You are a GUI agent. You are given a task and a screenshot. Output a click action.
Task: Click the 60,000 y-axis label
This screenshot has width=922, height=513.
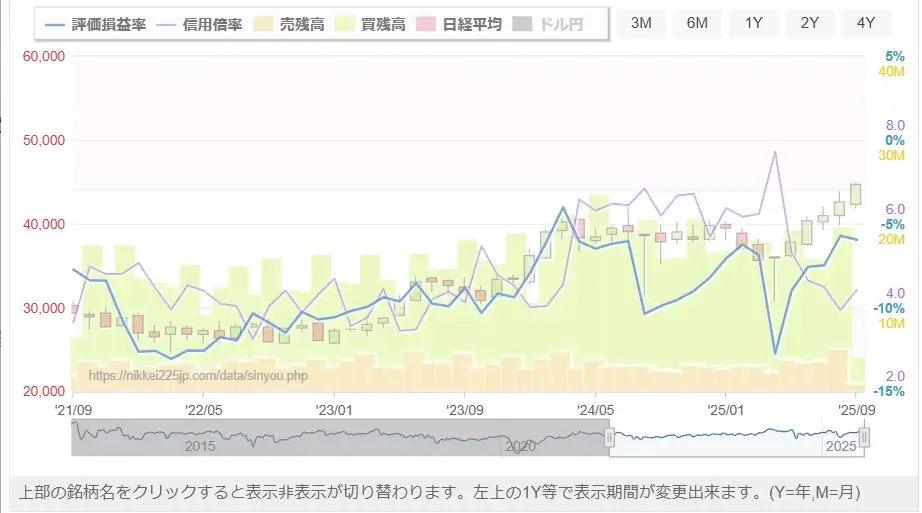click(44, 56)
